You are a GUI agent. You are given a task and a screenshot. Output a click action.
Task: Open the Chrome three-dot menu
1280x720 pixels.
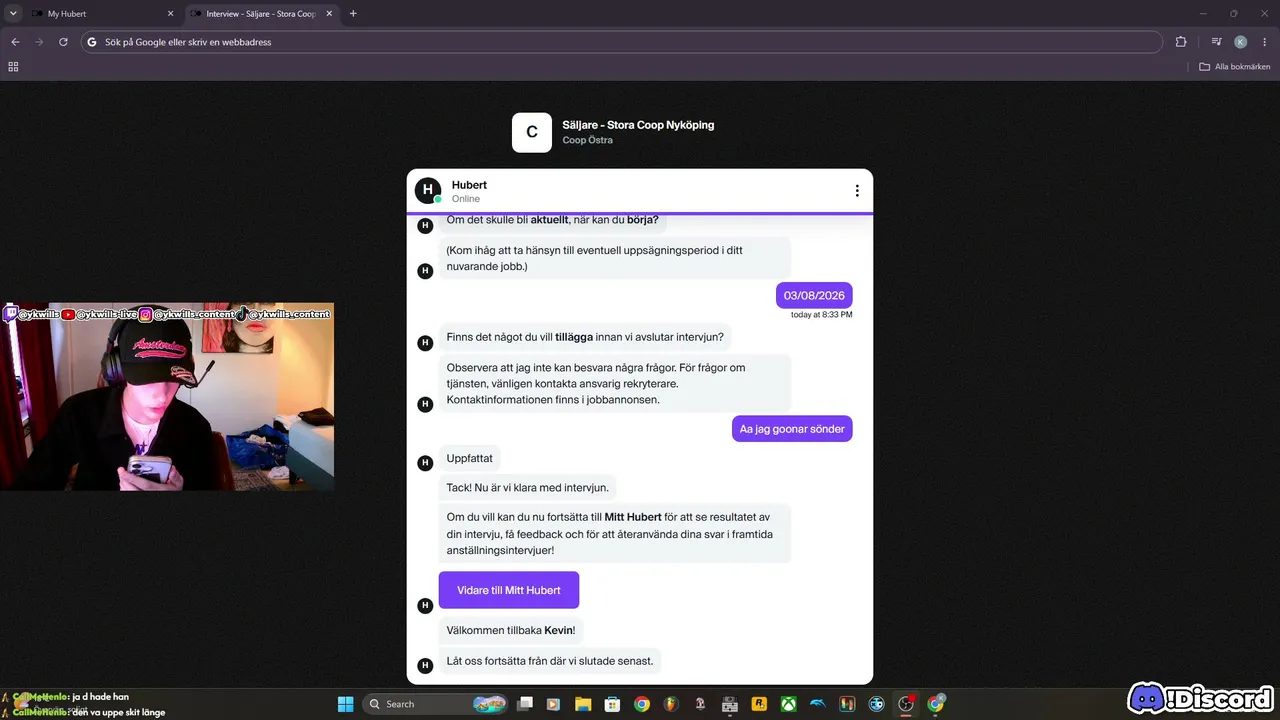coord(1264,42)
